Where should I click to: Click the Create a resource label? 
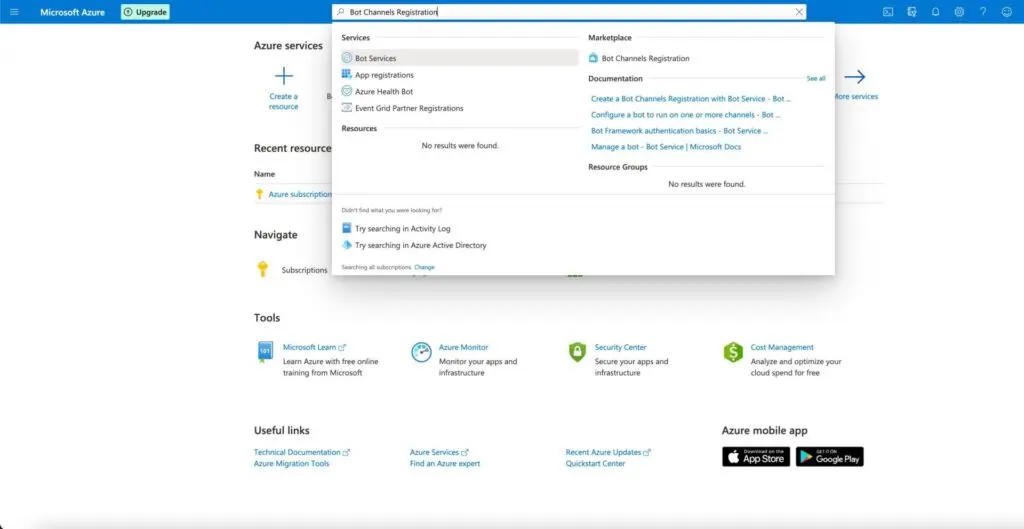click(283, 101)
